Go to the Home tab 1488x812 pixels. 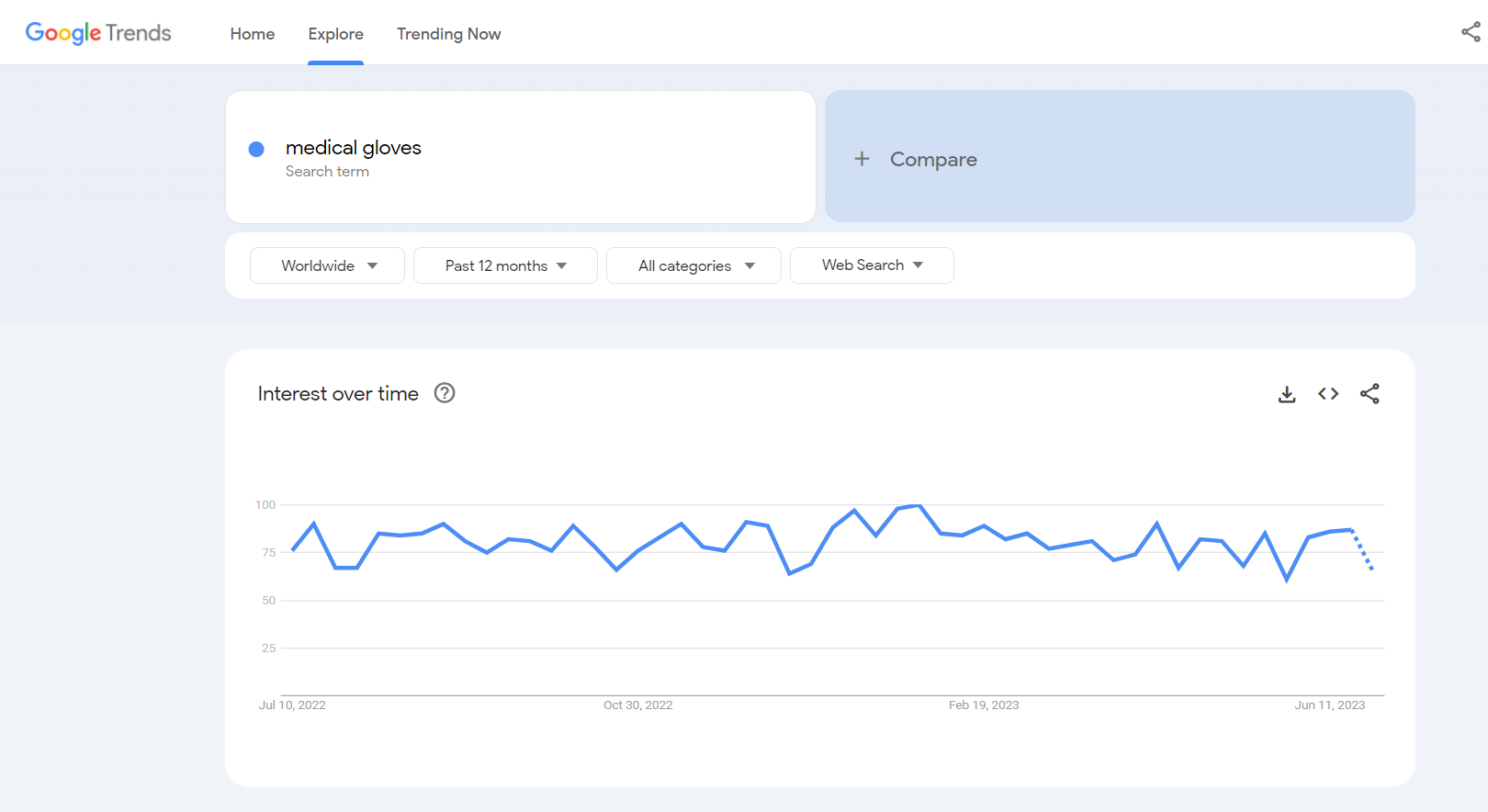[253, 34]
